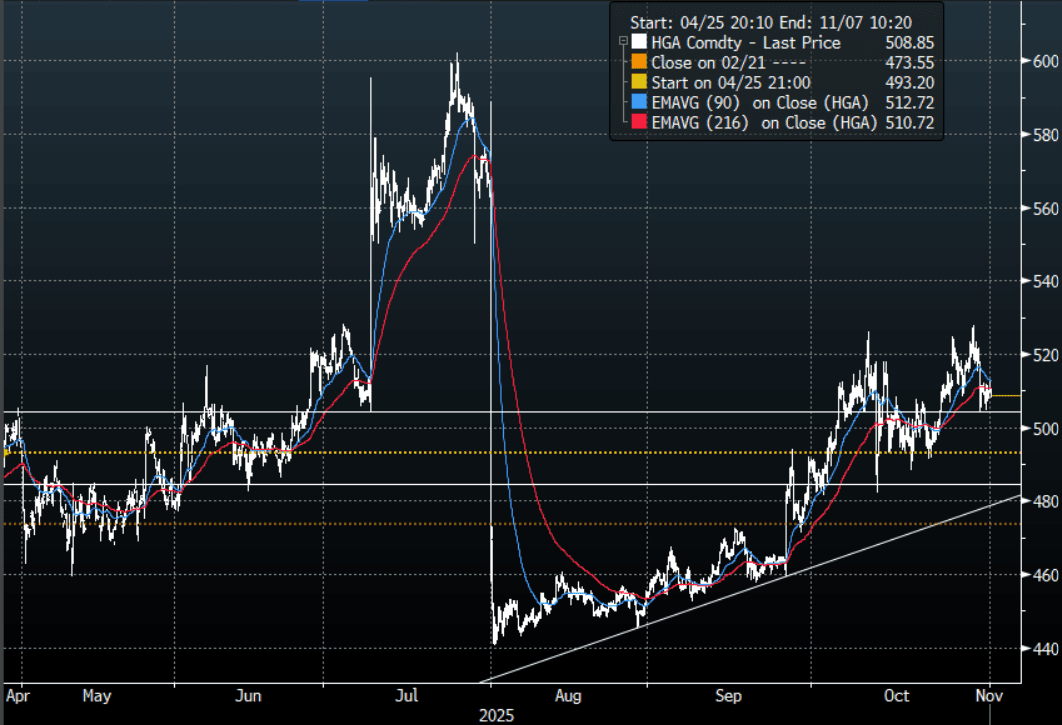Click the 508.85 last price value
Viewport: 1062px width, 725px height.
(909, 43)
